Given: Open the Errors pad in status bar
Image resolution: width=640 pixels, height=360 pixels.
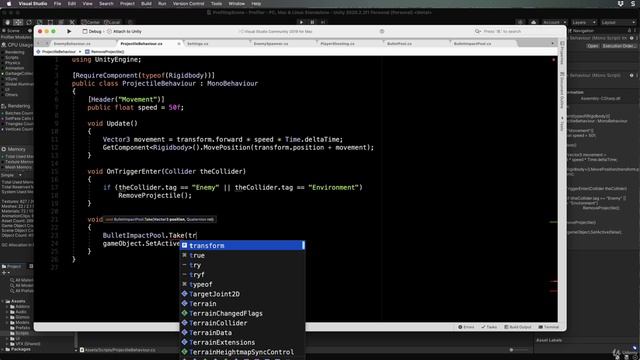Looking at the screenshot, I should pos(466,327).
